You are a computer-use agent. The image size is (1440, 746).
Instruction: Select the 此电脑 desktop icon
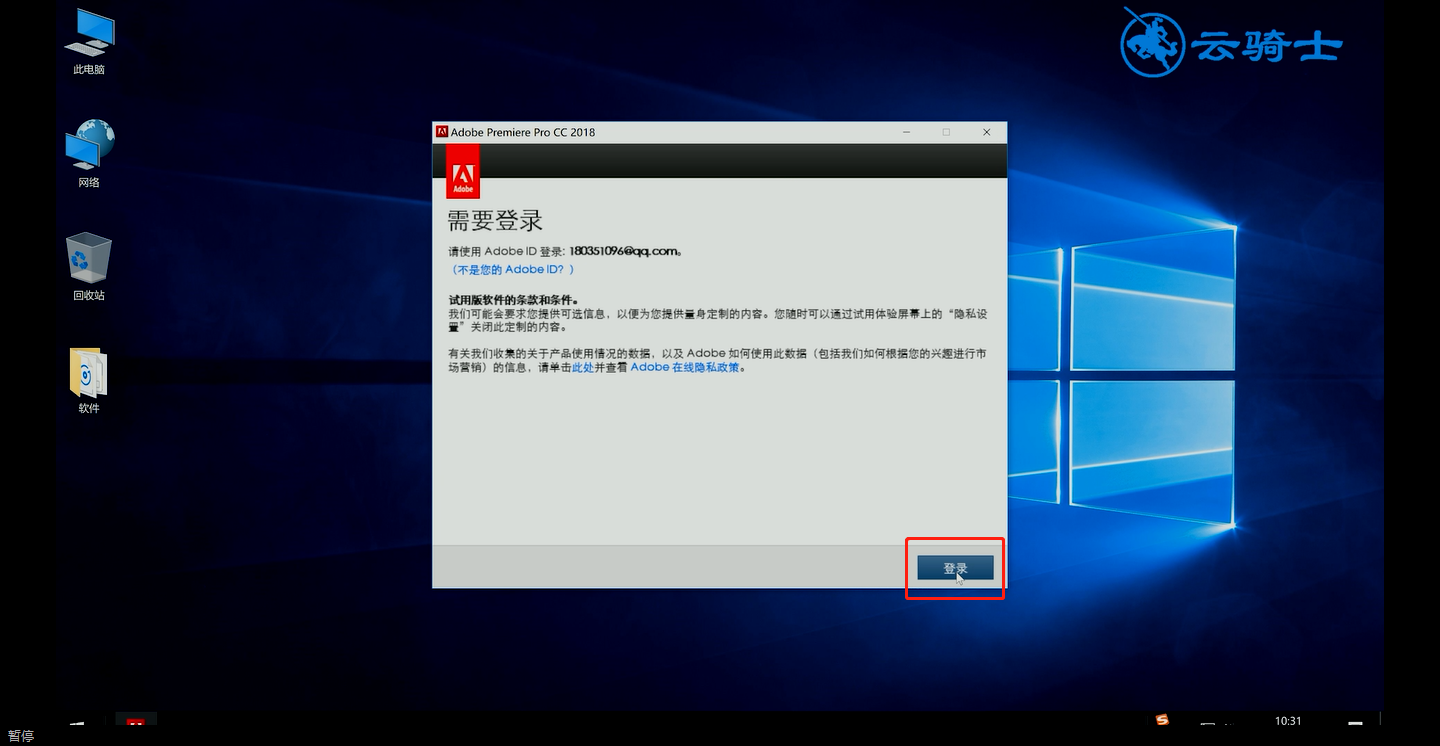point(89,42)
